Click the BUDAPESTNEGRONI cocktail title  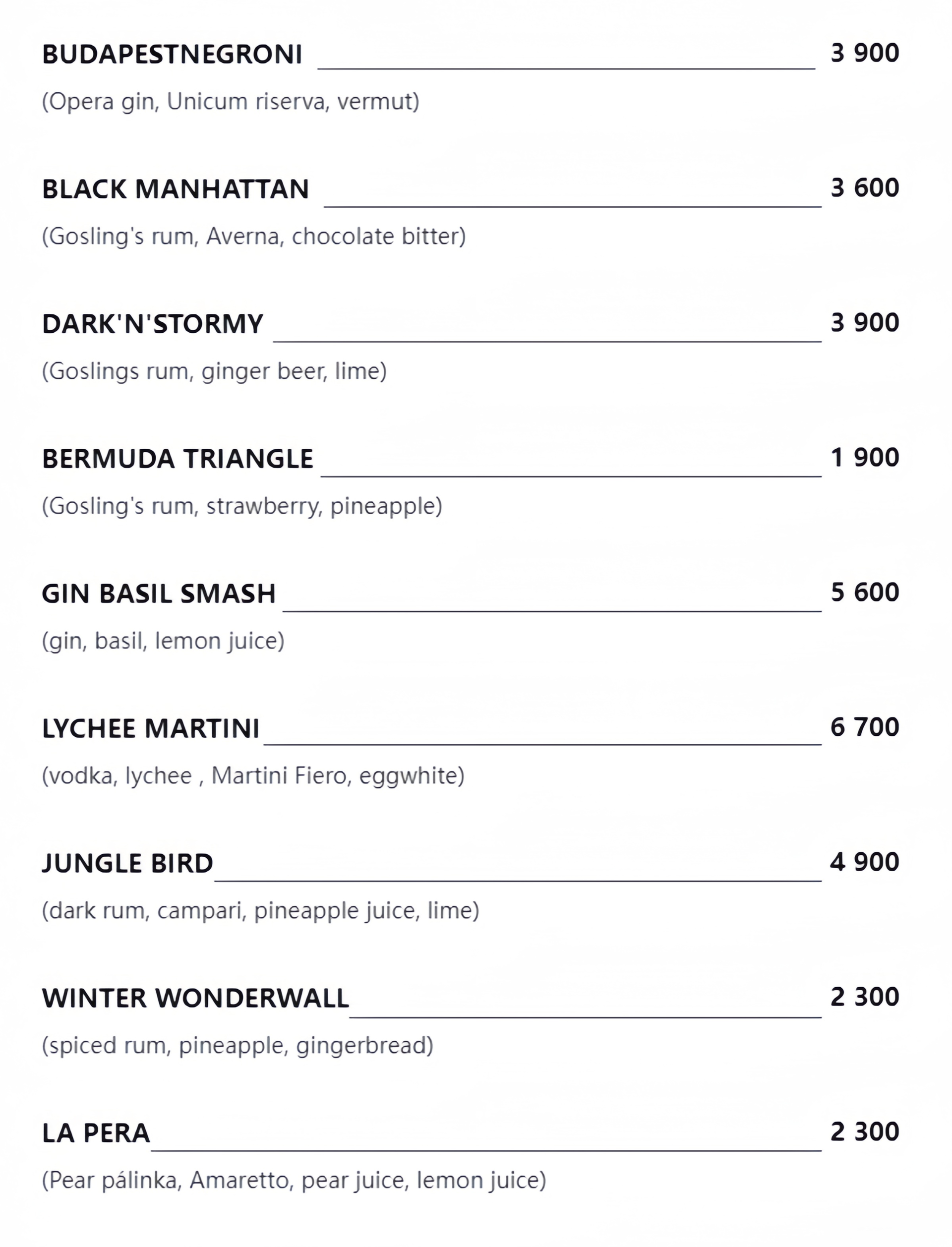coord(172,55)
